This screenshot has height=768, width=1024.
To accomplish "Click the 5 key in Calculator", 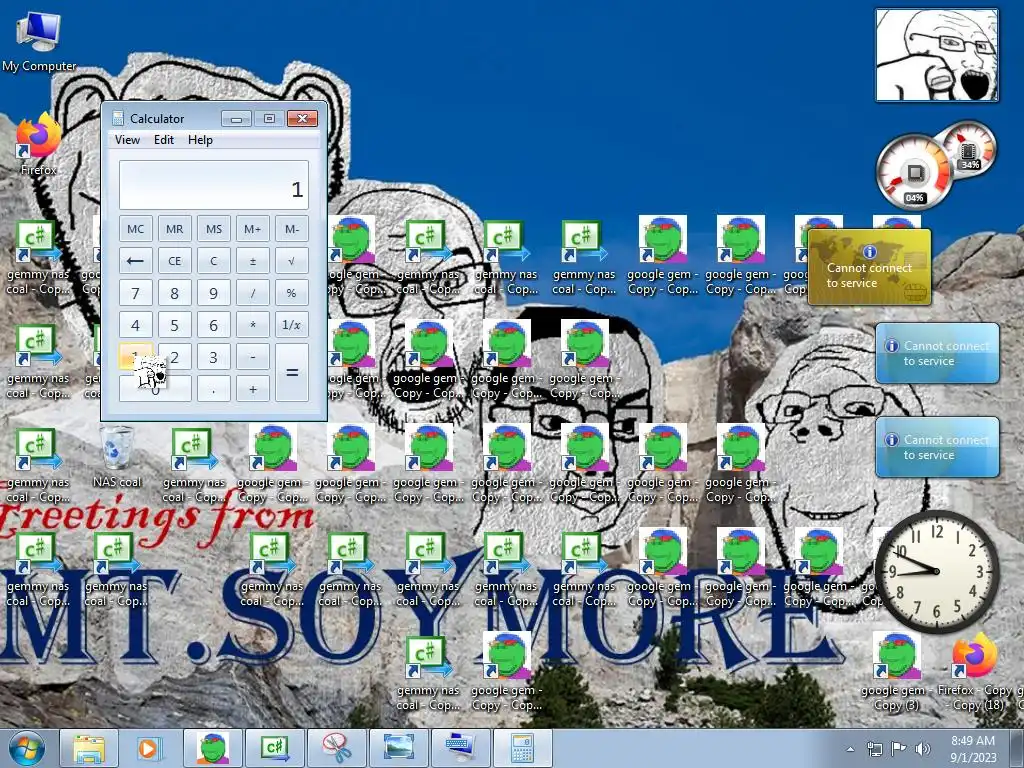I will (x=174, y=325).
